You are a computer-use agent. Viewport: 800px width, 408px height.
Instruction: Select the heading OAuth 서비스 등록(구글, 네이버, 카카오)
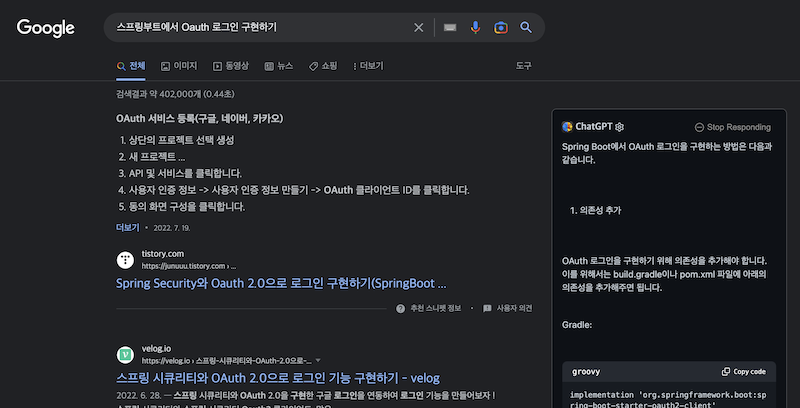tap(199, 119)
